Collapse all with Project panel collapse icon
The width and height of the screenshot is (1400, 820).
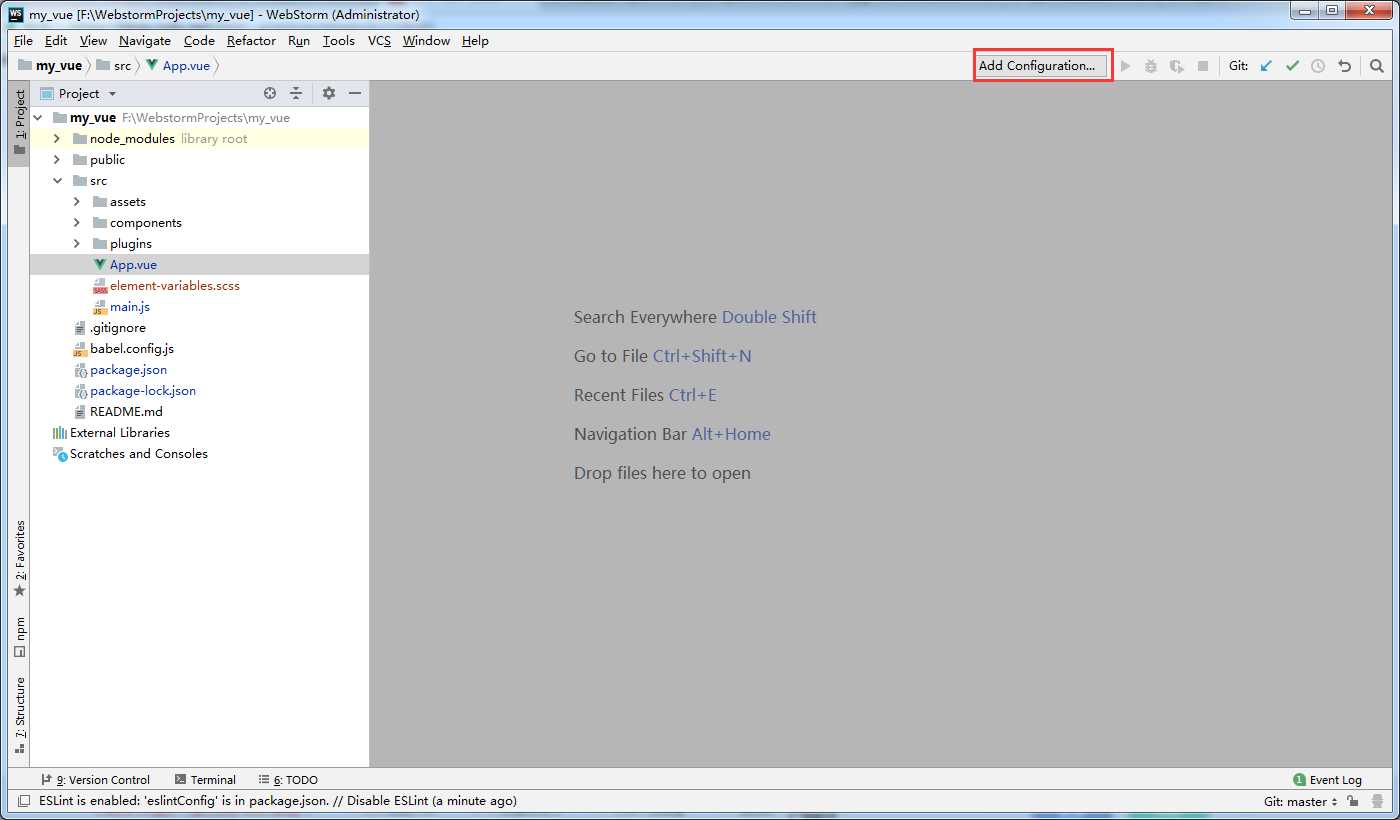(296, 93)
